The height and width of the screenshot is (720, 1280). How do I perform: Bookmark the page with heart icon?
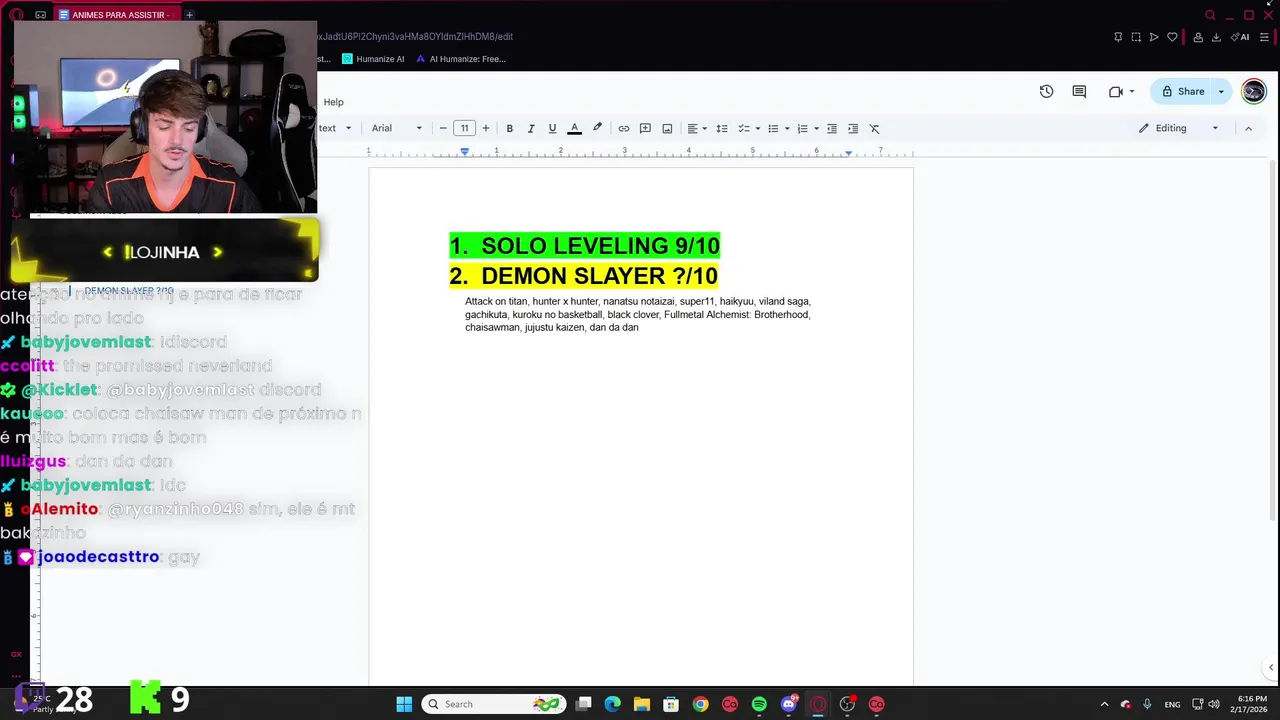point(1172,37)
